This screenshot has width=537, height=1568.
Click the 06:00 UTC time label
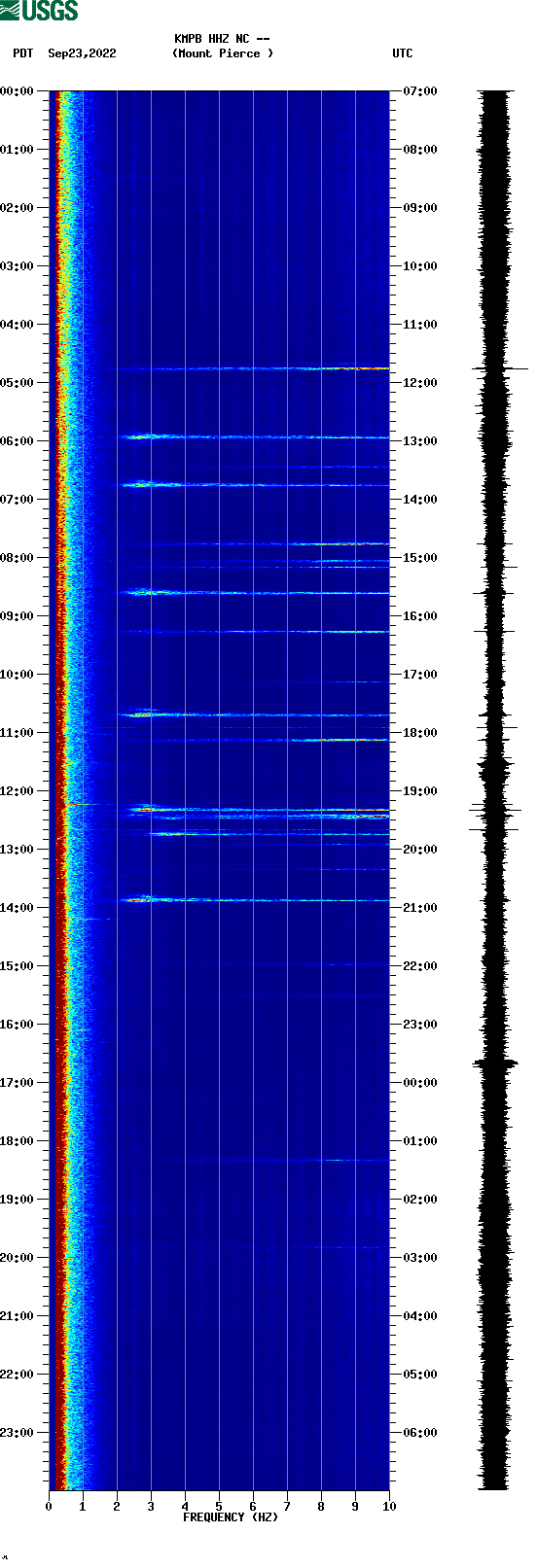click(x=420, y=1433)
